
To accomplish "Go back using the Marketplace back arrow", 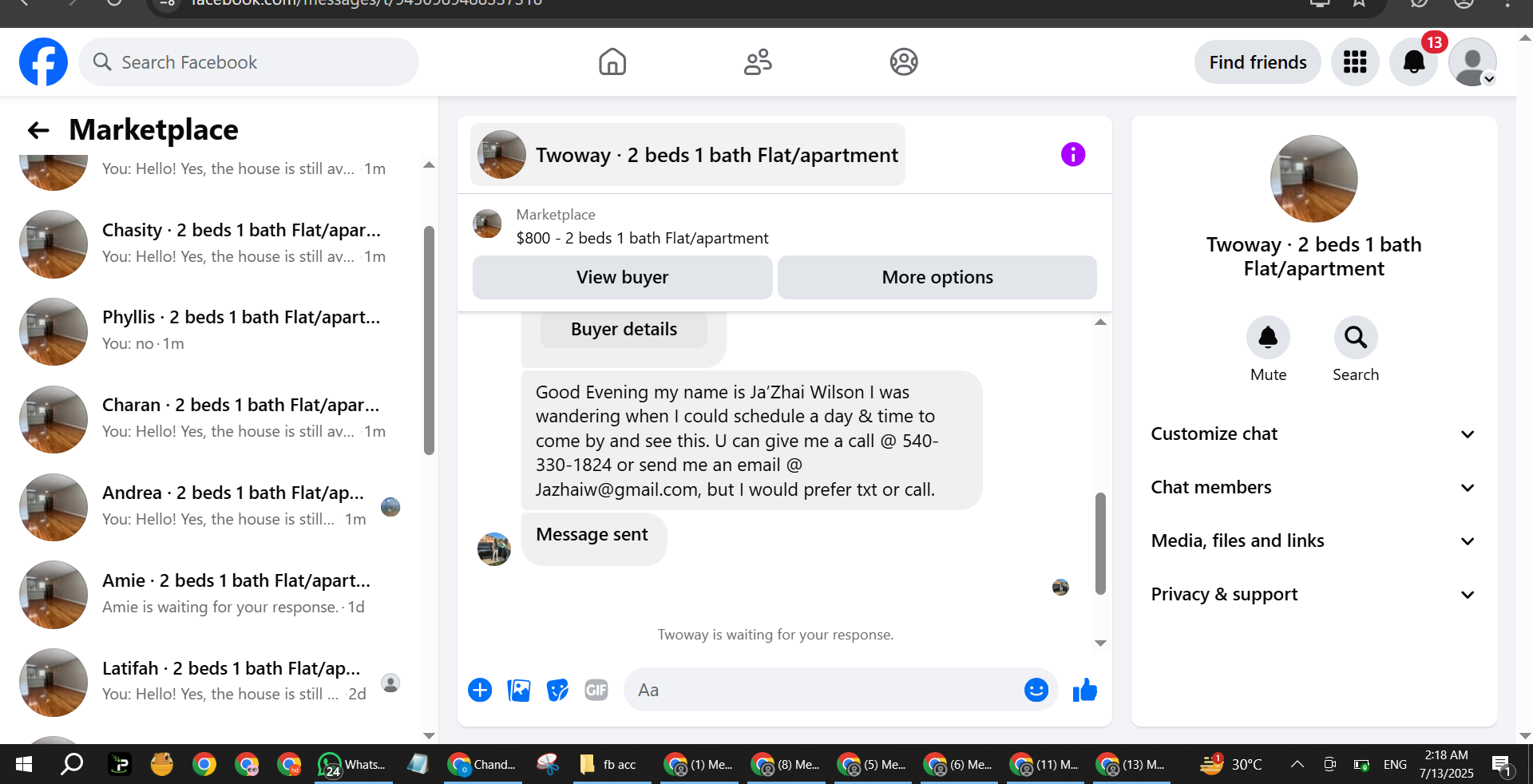I will click(38, 129).
